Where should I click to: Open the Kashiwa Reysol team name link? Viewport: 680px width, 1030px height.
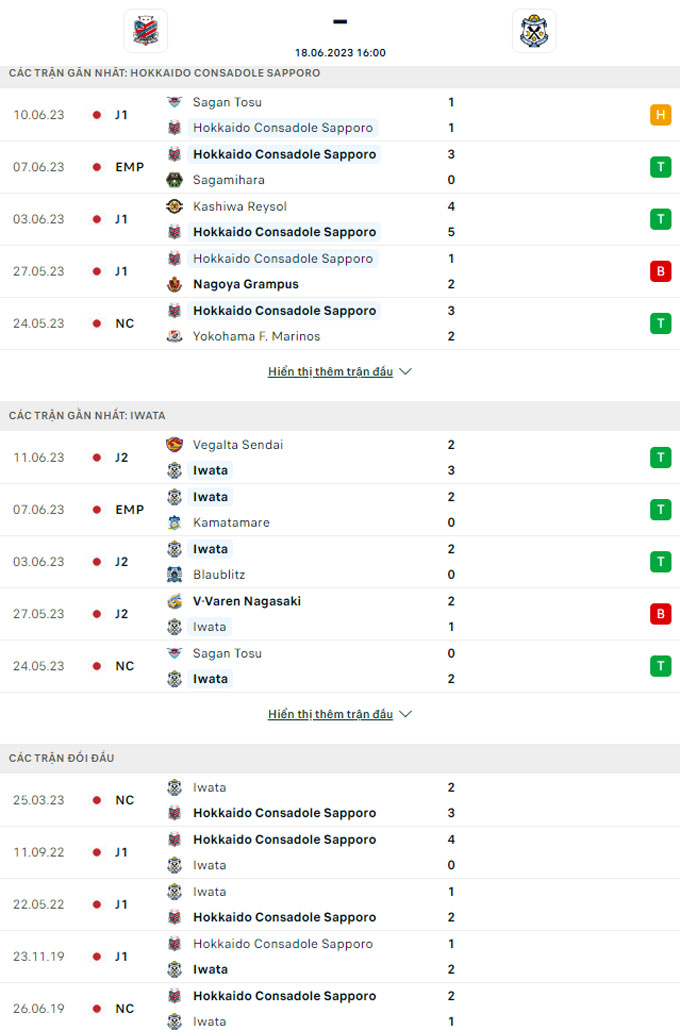click(240, 206)
